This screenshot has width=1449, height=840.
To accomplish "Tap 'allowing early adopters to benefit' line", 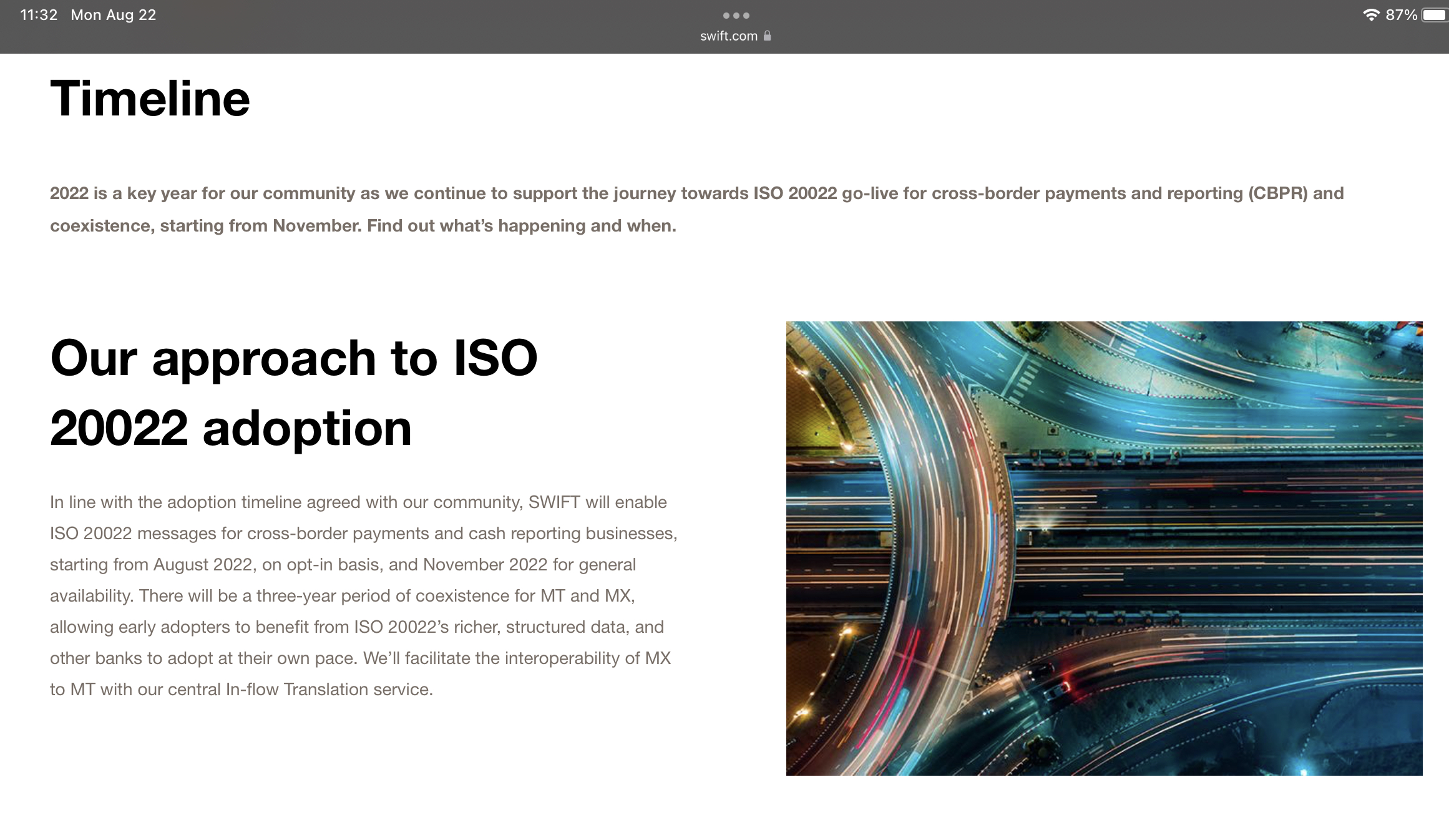I will (357, 627).
